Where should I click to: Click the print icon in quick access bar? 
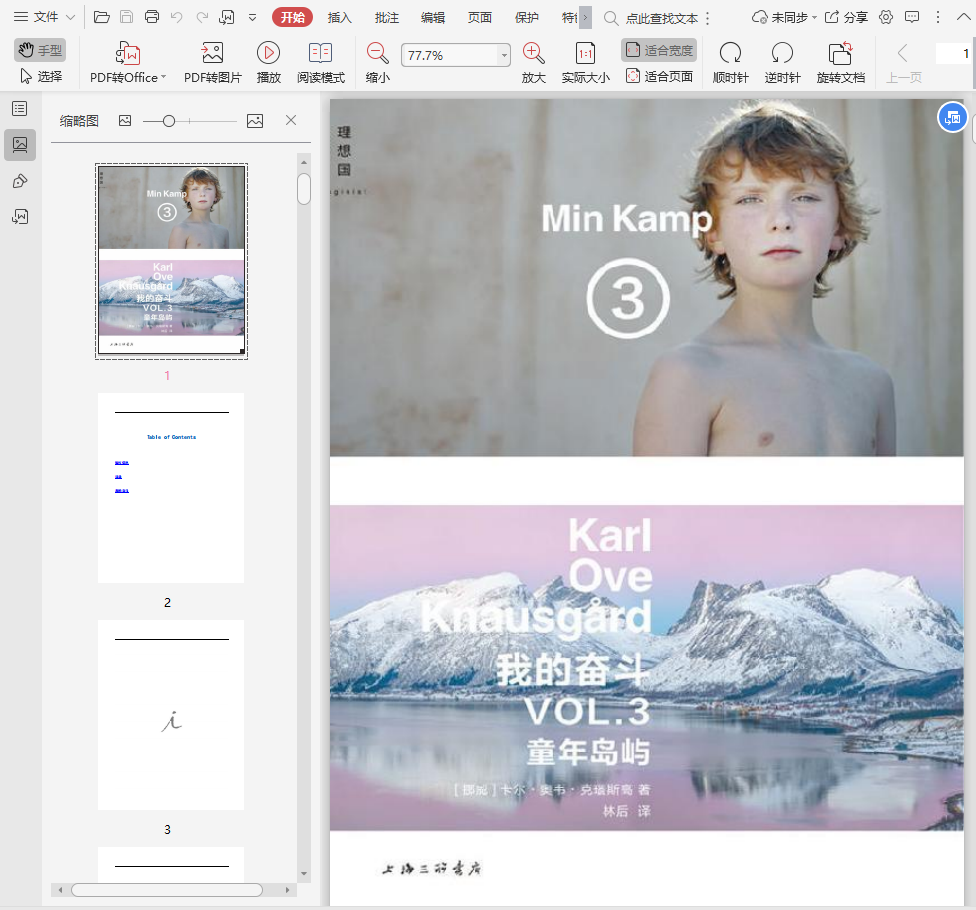(x=152, y=17)
